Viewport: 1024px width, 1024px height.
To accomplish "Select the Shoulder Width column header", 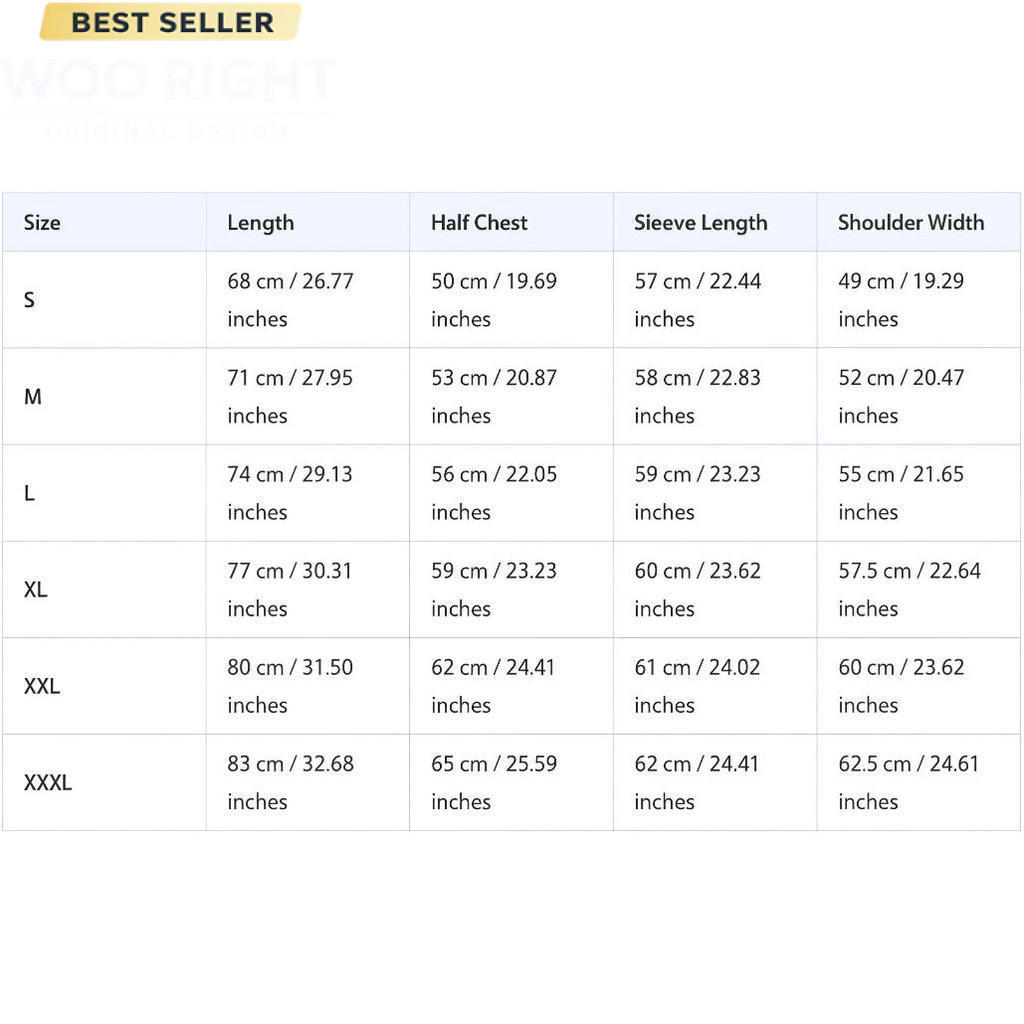I will [911, 223].
